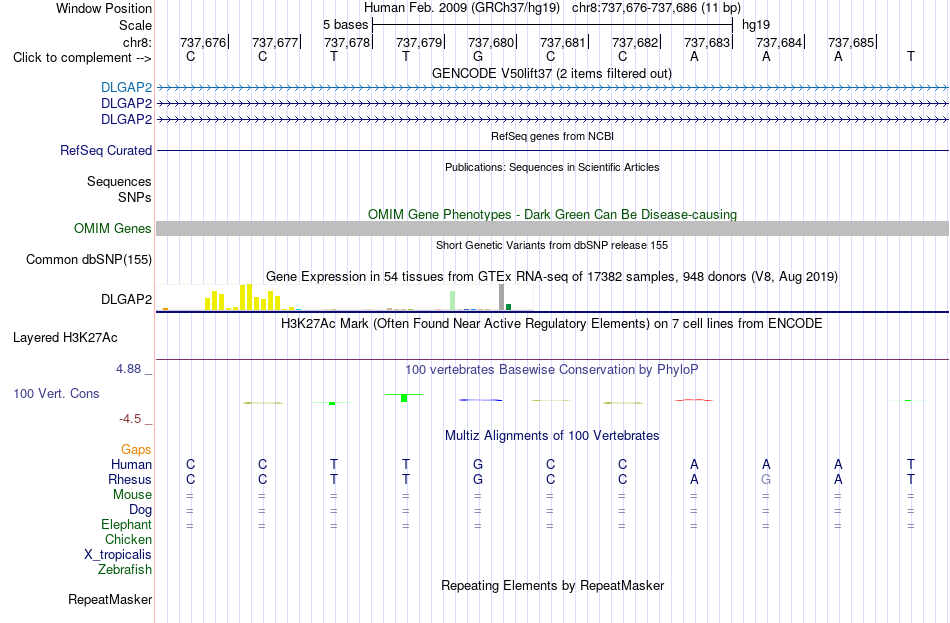Click the Common dbSNP(155) track label
The height and width of the screenshot is (623, 950).
[88, 259]
